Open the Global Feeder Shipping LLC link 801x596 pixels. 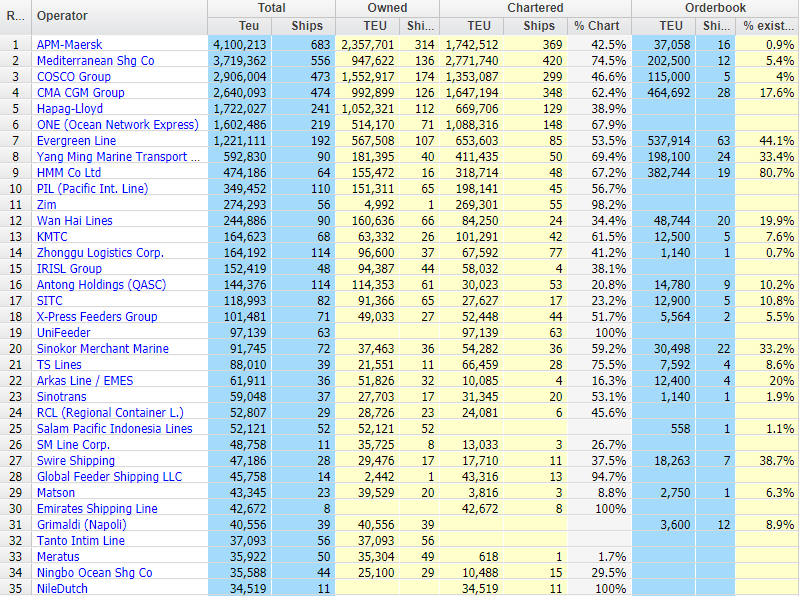pos(109,477)
